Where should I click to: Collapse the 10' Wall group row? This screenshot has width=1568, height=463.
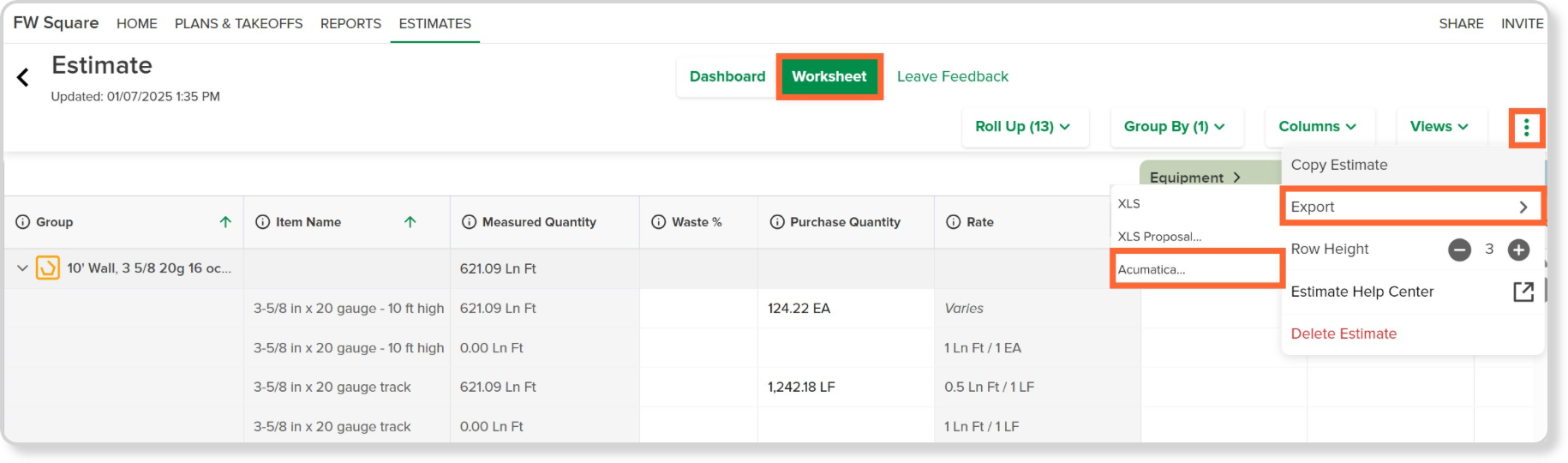coord(22,268)
